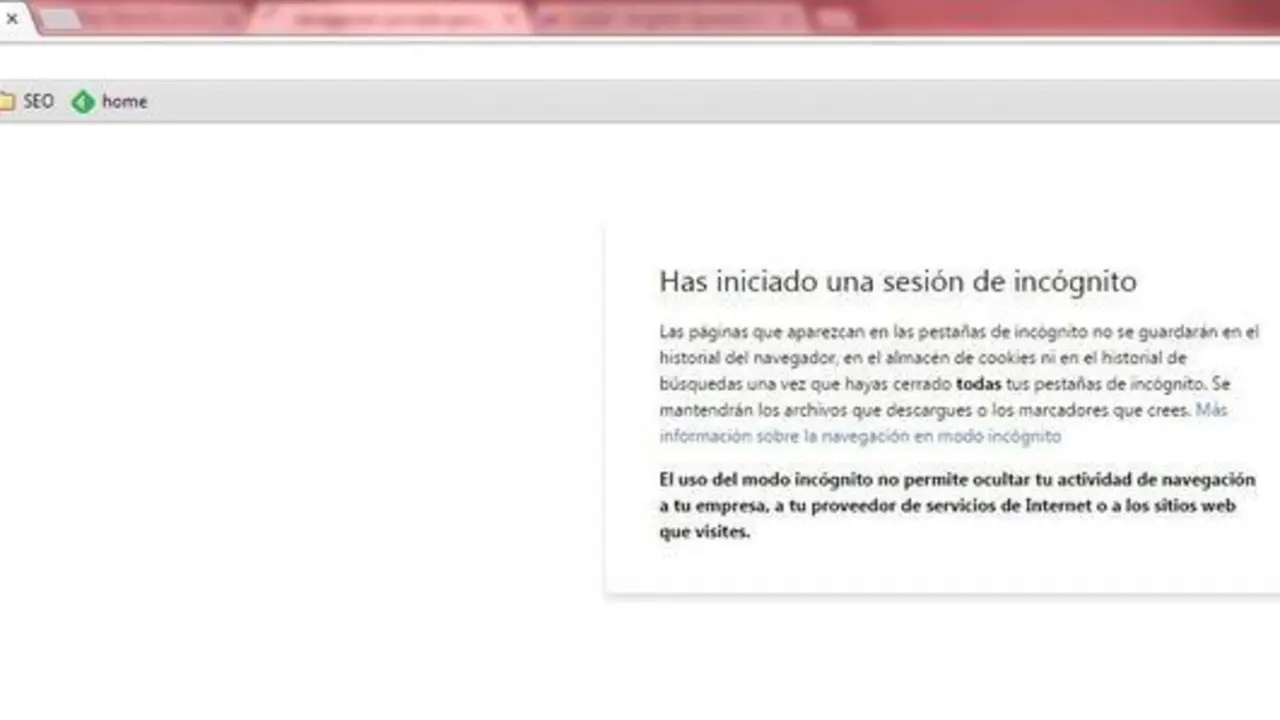Open 'Más información sobre la navegación' link
This screenshot has height=720, width=1280.
[x=860, y=436]
